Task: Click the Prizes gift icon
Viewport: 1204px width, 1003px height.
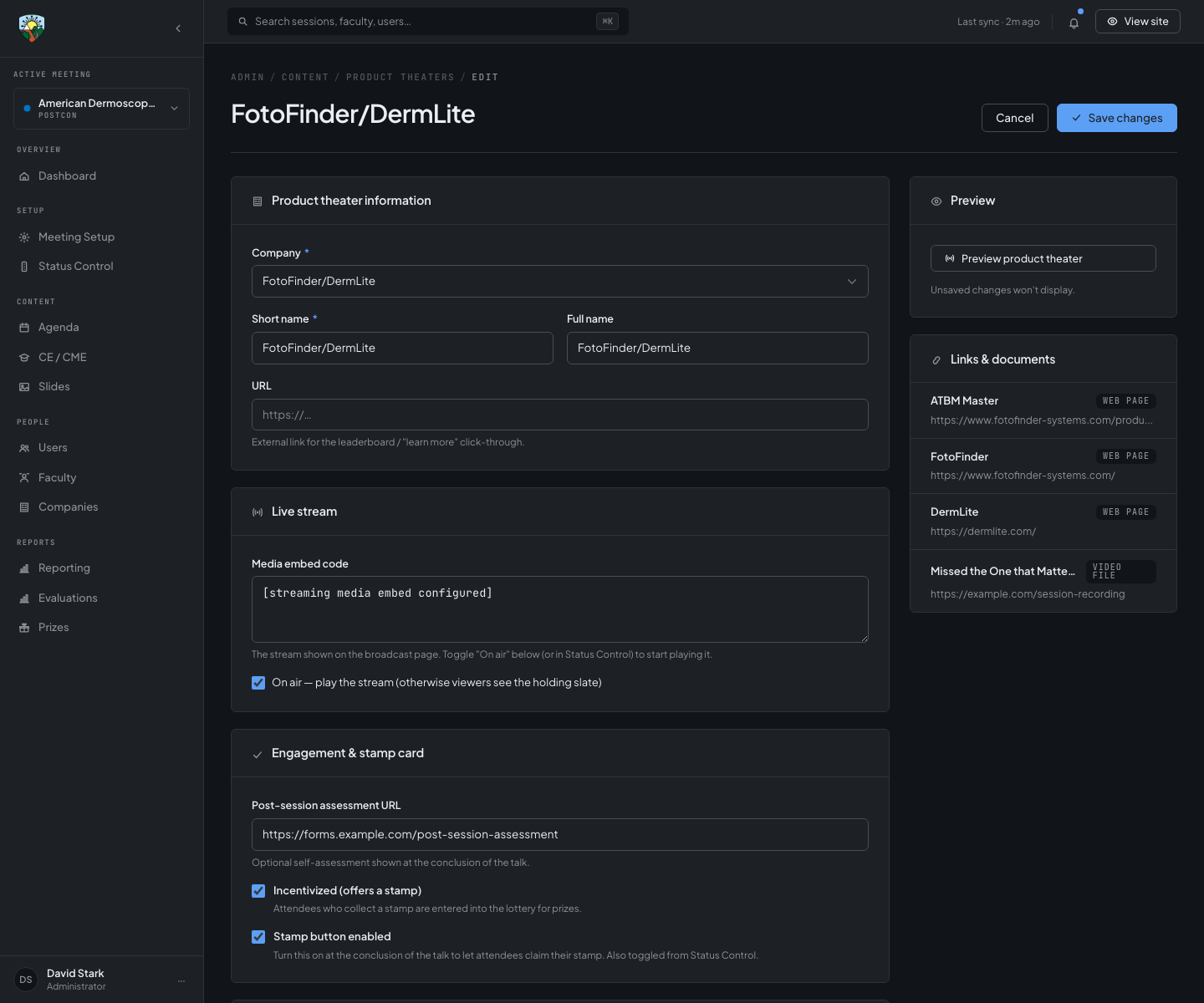Action: 24,628
